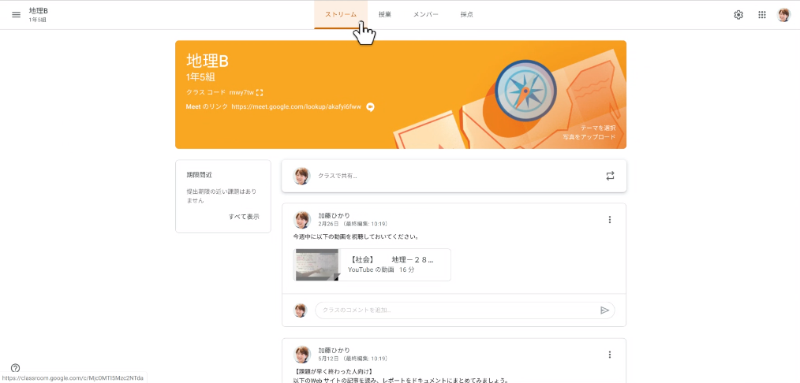The width and height of the screenshot is (800, 383).
Task: Open the main hamburger menu
Action: (x=16, y=15)
